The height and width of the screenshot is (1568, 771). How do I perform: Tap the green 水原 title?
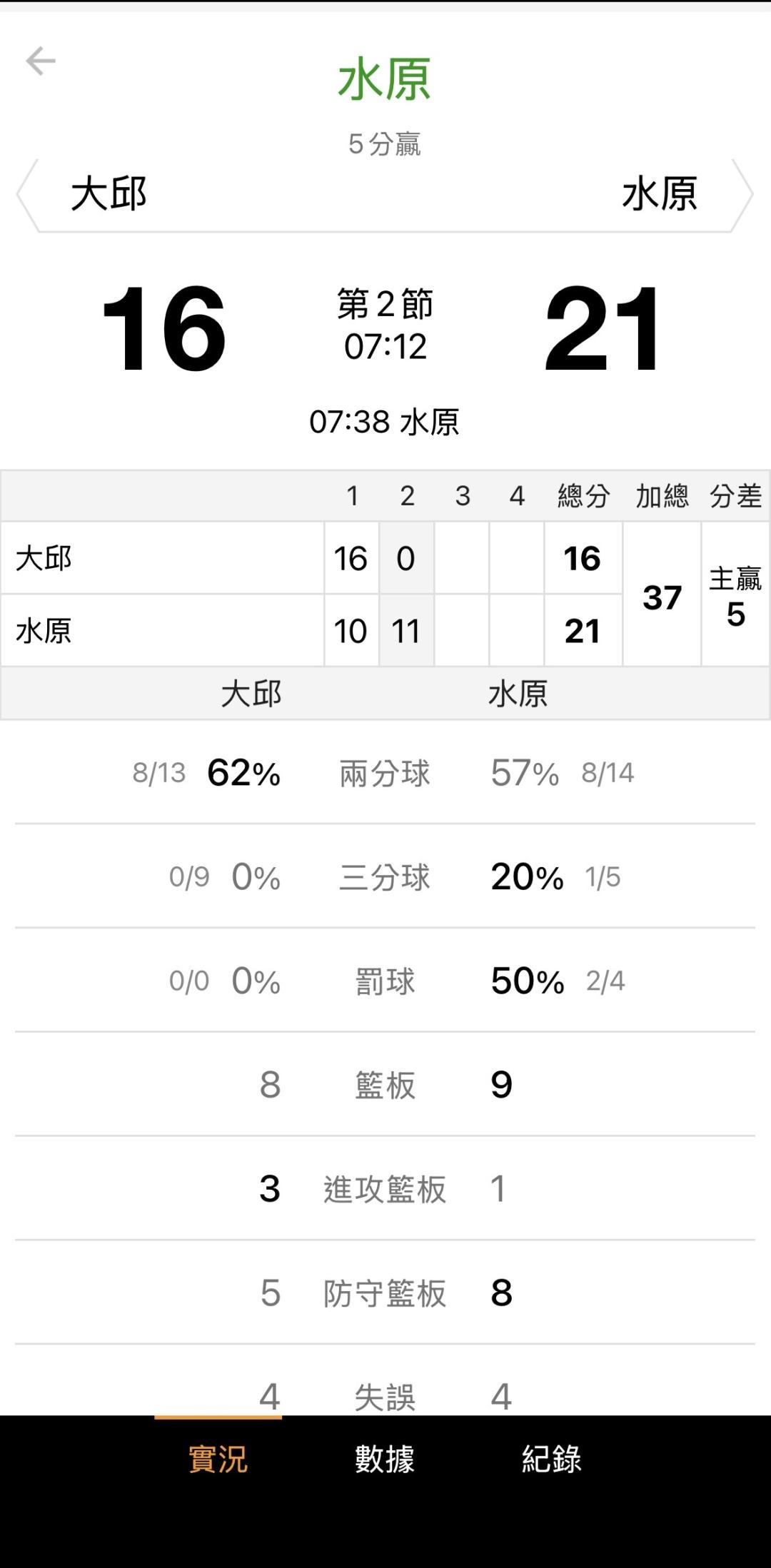point(385,79)
